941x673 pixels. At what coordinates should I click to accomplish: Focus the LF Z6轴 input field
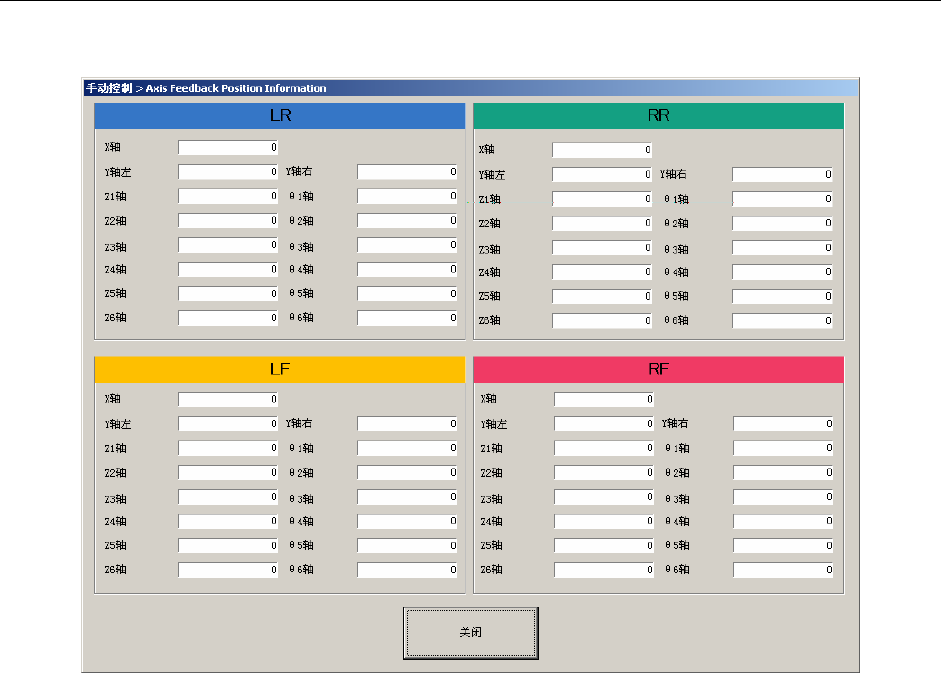click(x=228, y=570)
